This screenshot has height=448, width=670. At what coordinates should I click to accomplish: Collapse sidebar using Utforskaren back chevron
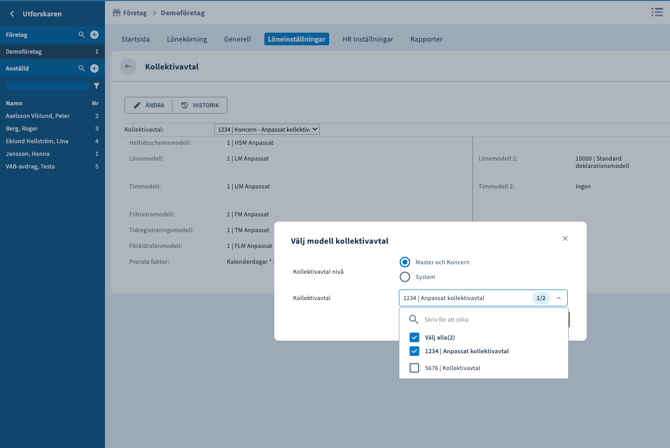pyautogui.click(x=12, y=14)
